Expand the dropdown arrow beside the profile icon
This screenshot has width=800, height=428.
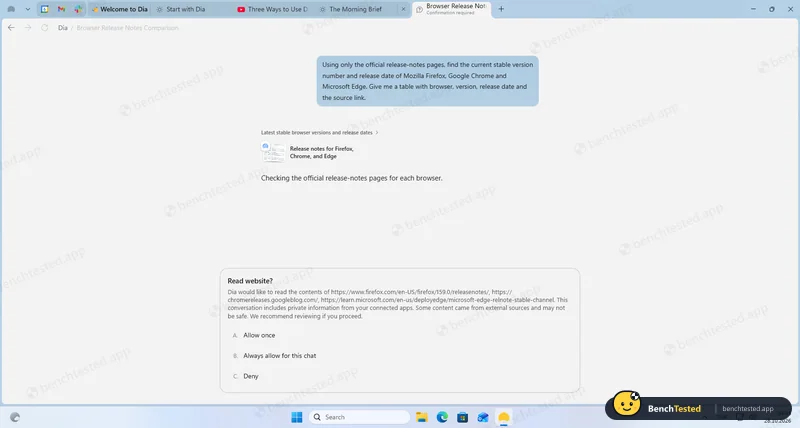pyautogui.click(x=28, y=9)
